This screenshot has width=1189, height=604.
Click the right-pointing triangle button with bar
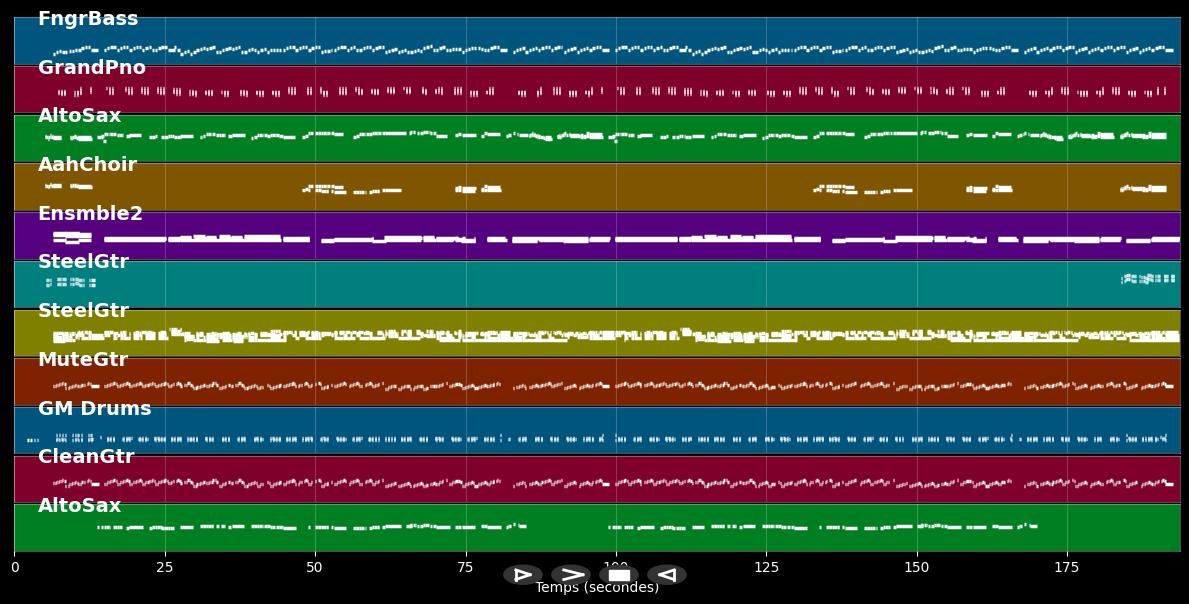coord(522,575)
